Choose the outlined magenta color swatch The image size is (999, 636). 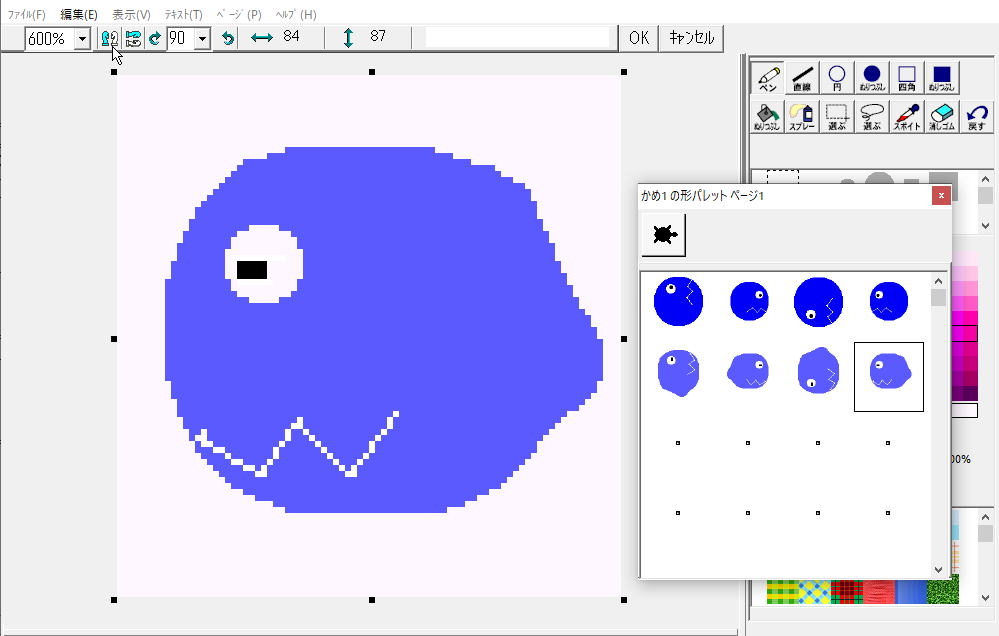(x=965, y=333)
